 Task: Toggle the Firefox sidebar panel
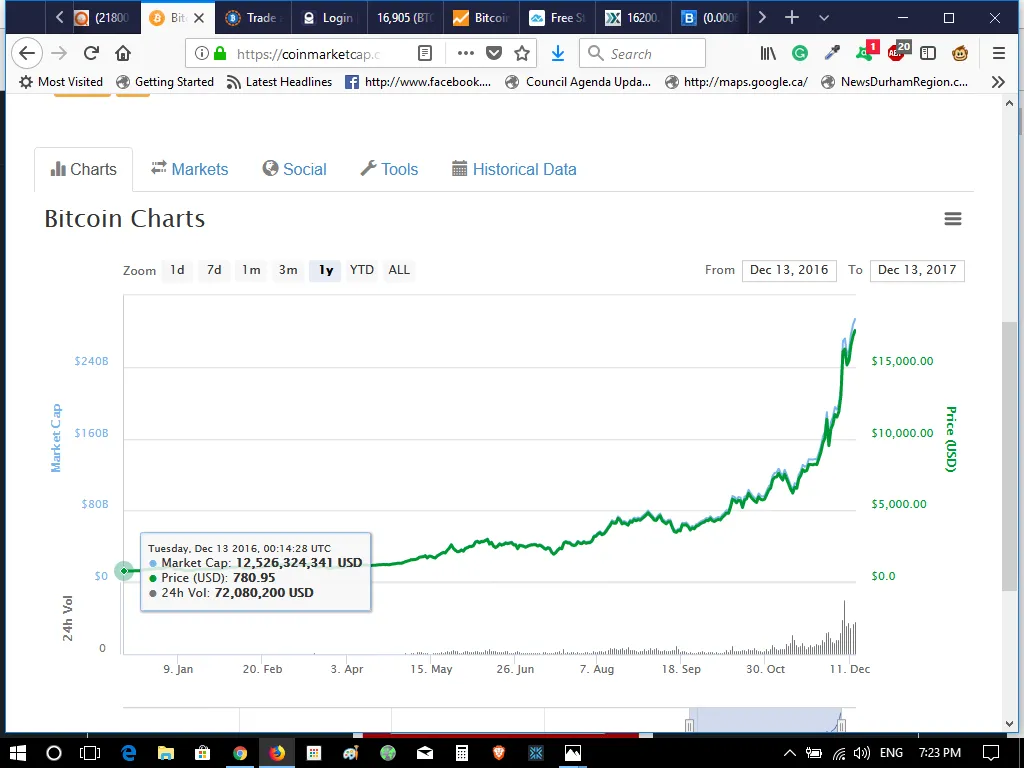(x=928, y=54)
